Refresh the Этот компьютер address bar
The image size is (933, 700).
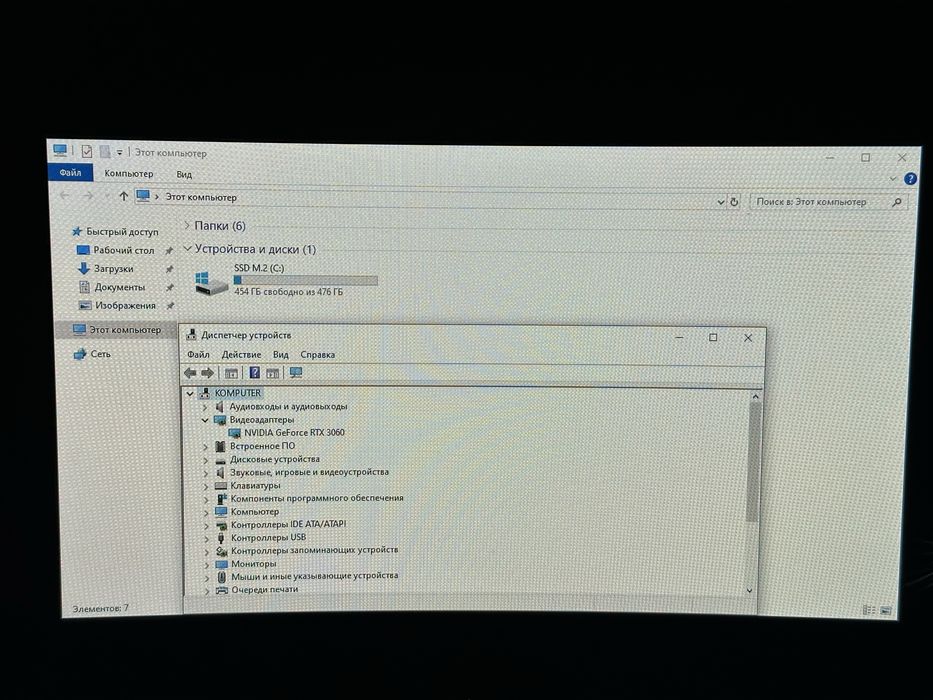click(x=734, y=202)
